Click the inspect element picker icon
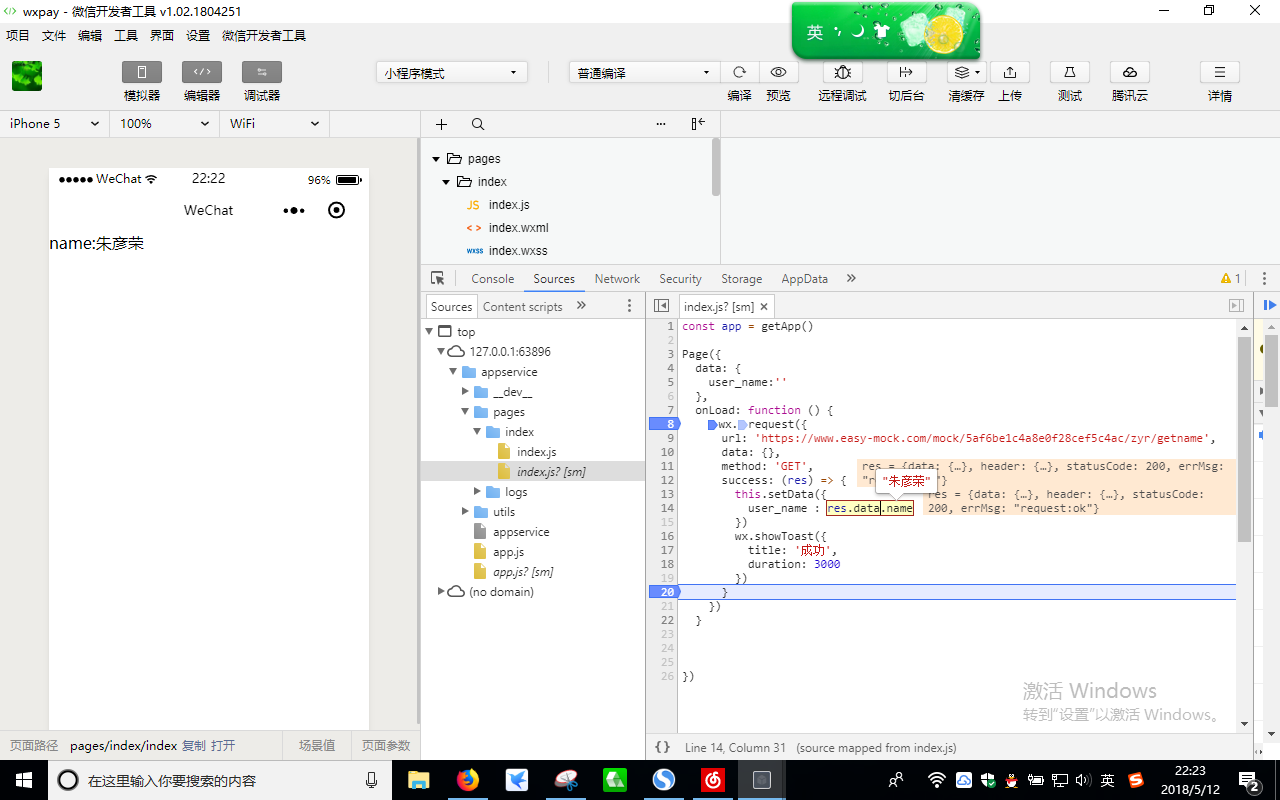This screenshot has height=800, width=1280. point(438,279)
